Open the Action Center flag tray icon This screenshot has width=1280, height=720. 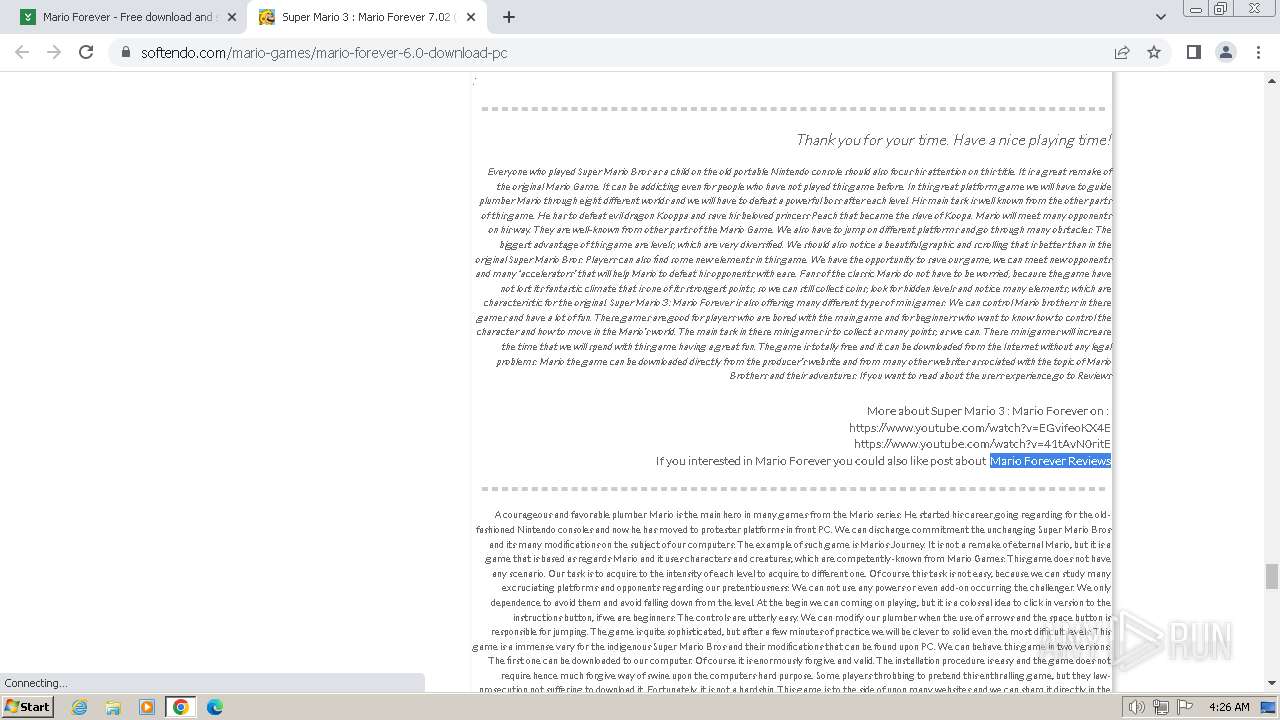1185,707
